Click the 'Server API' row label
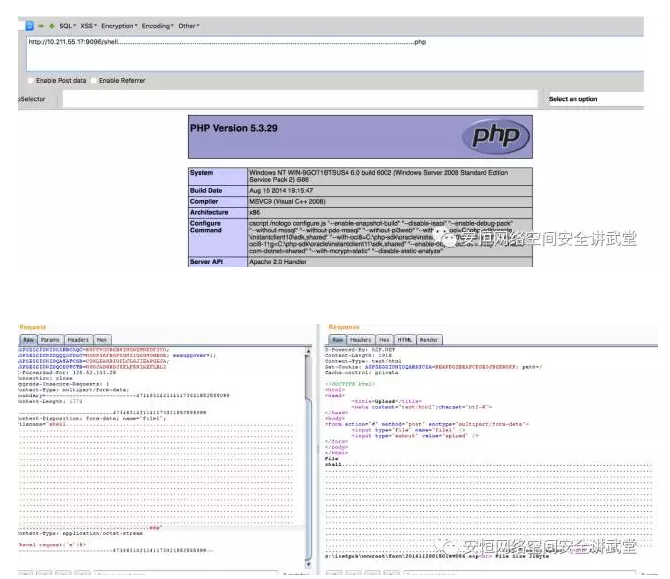Viewport: 670px width, 579px height. 206,262
